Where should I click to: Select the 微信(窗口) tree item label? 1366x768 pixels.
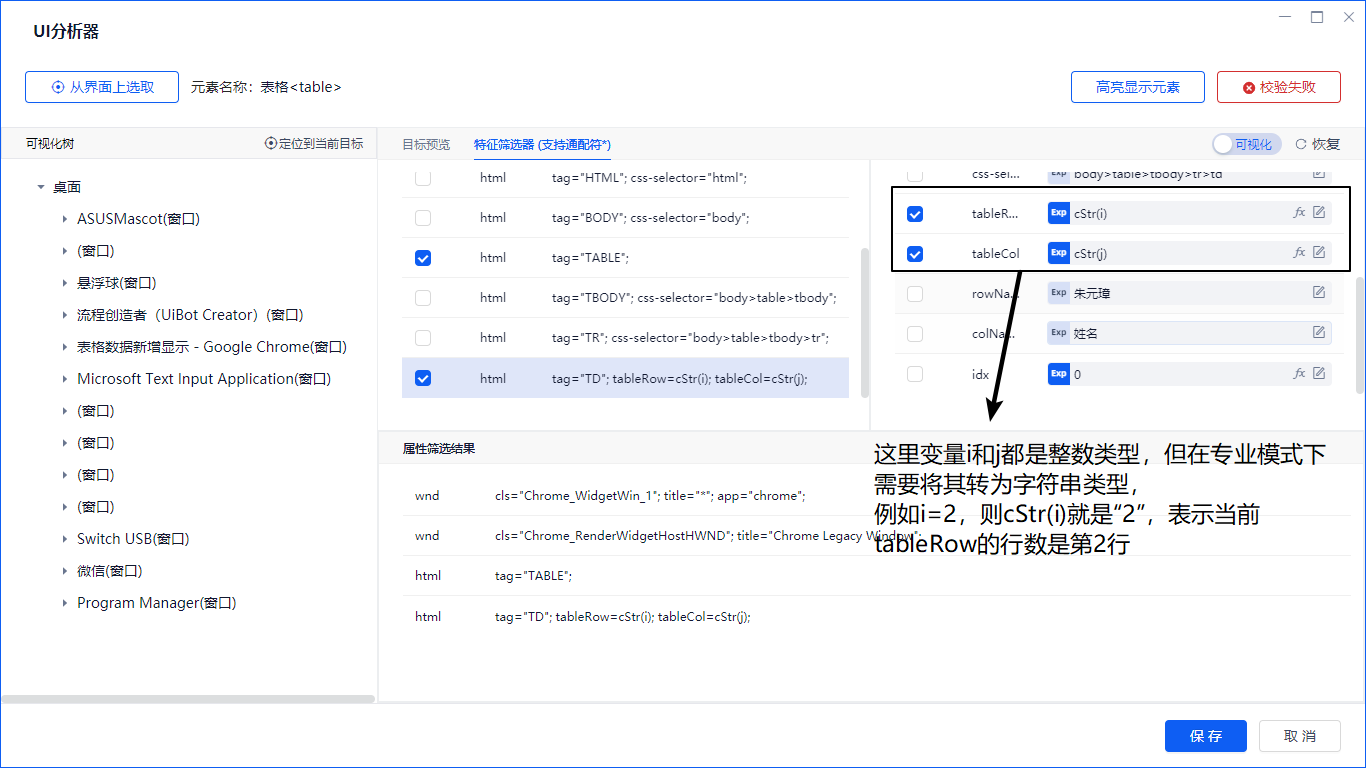point(110,571)
